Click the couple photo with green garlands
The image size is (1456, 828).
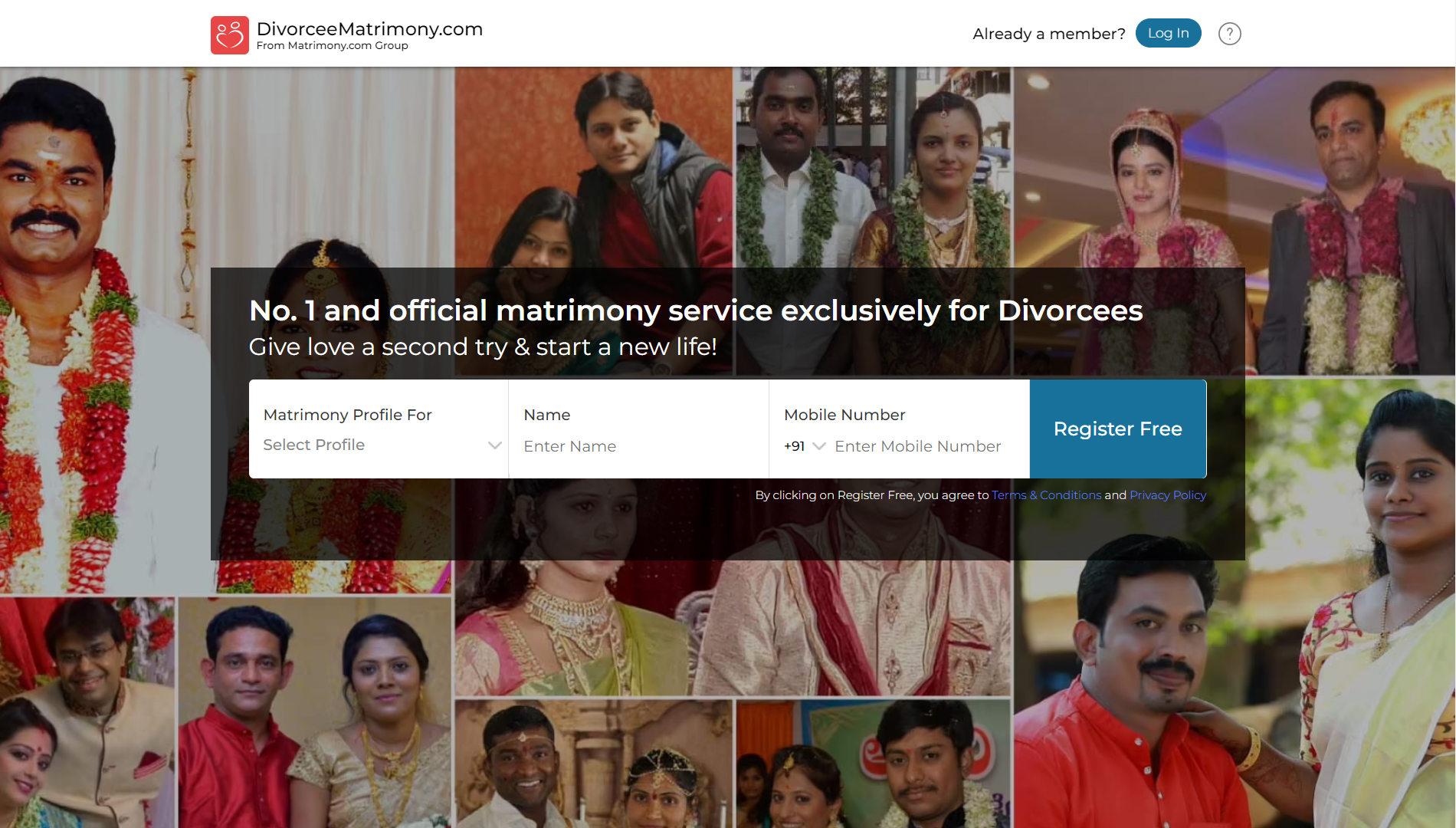coord(874,167)
